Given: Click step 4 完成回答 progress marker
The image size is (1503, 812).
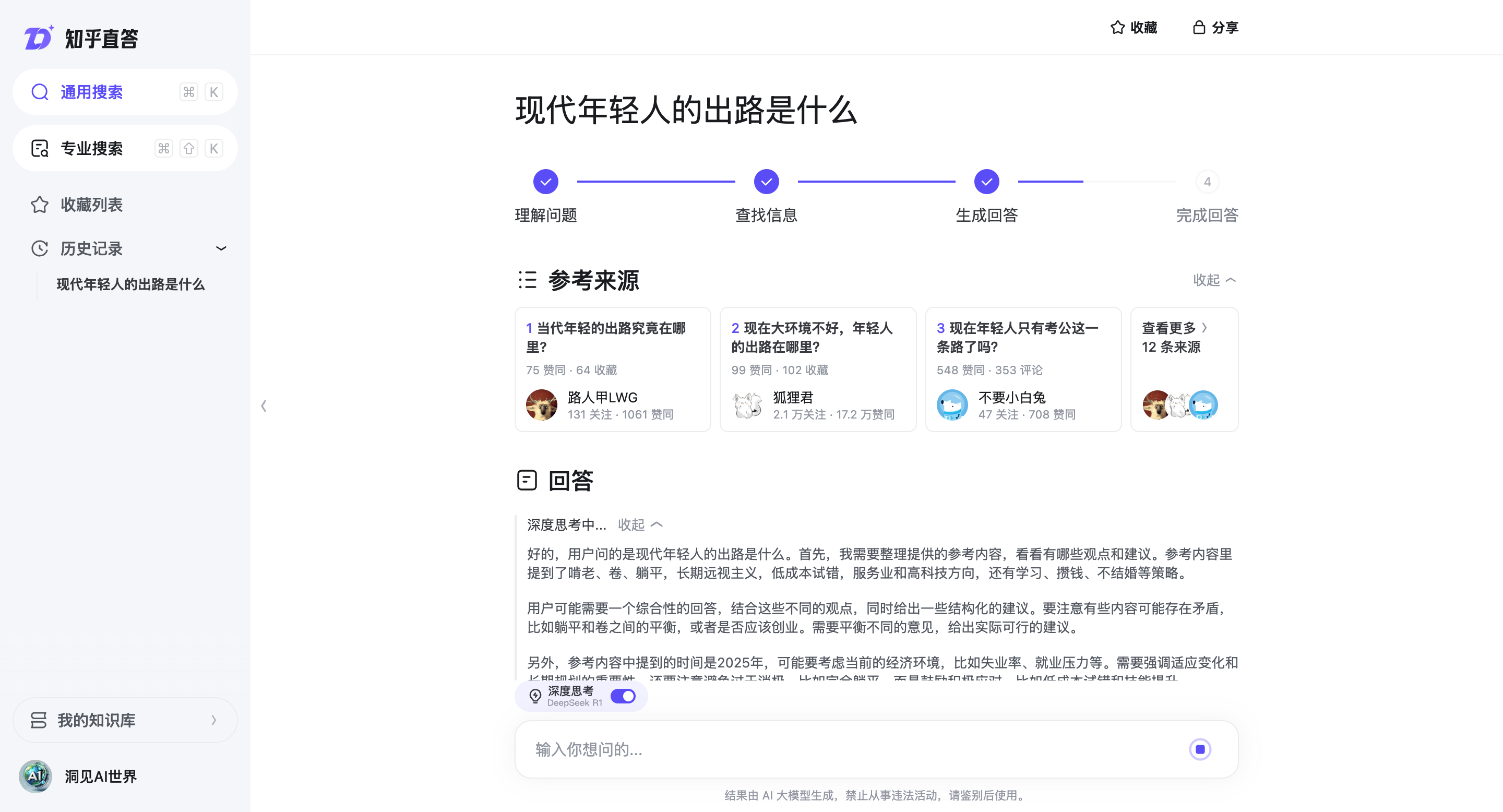Looking at the screenshot, I should pyautogui.click(x=1207, y=182).
